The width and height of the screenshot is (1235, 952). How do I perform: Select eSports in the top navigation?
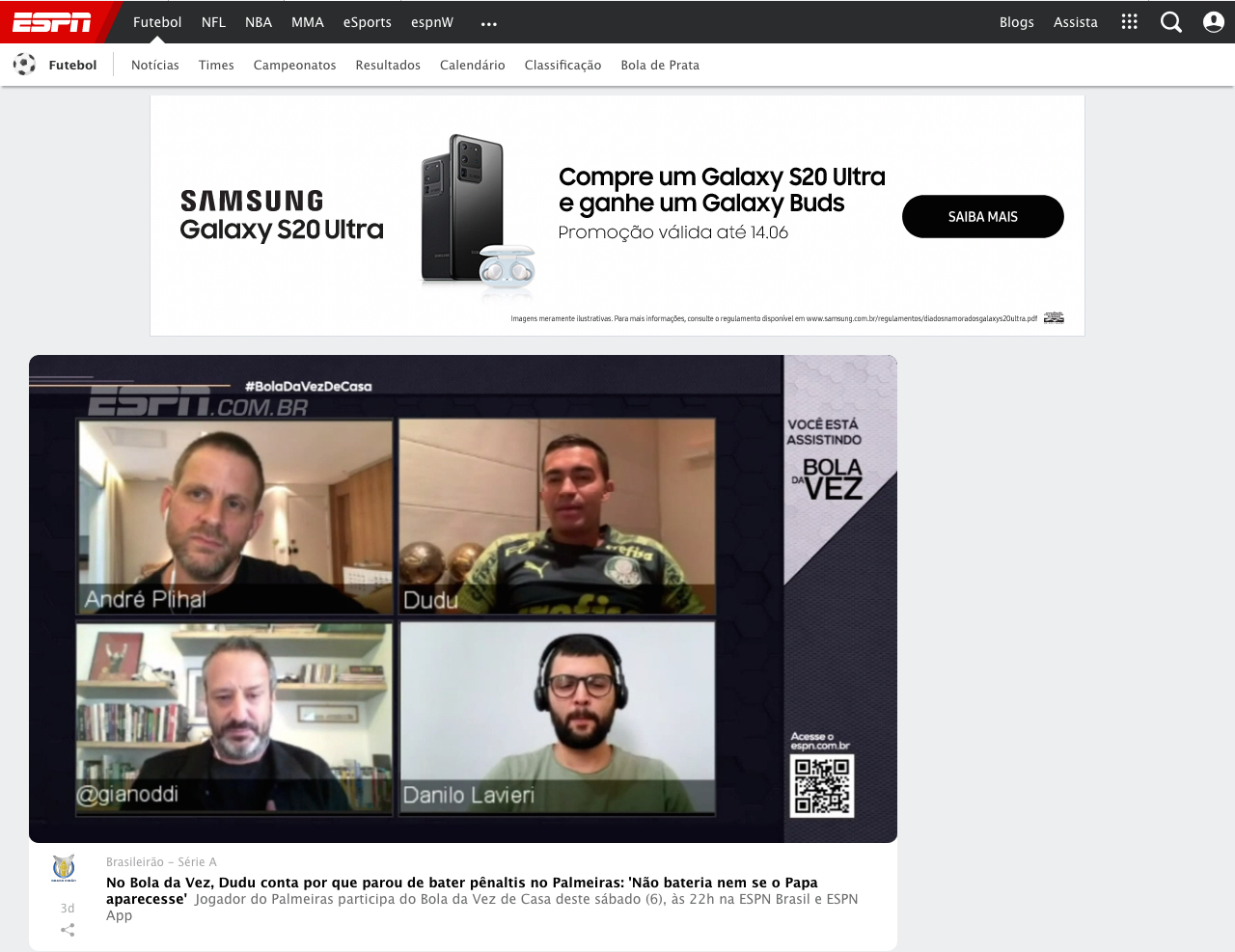pyautogui.click(x=368, y=22)
